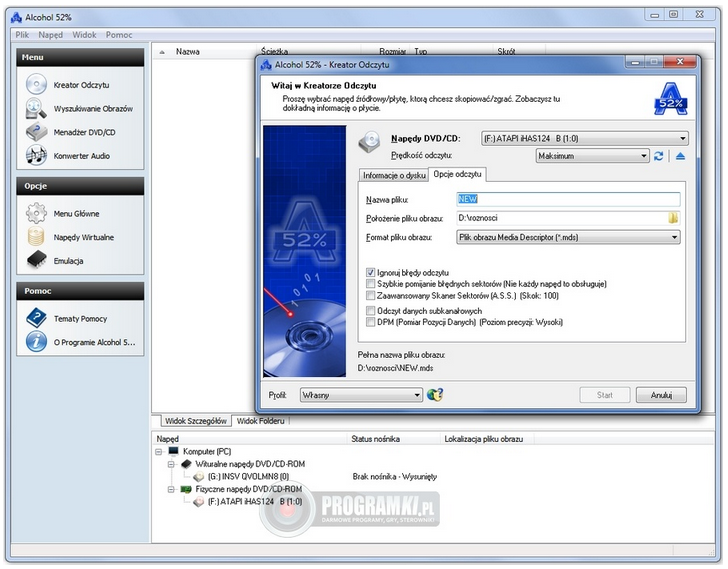Select Komputer (PC) node icon
Screen dimensions: 728x569
(174, 451)
